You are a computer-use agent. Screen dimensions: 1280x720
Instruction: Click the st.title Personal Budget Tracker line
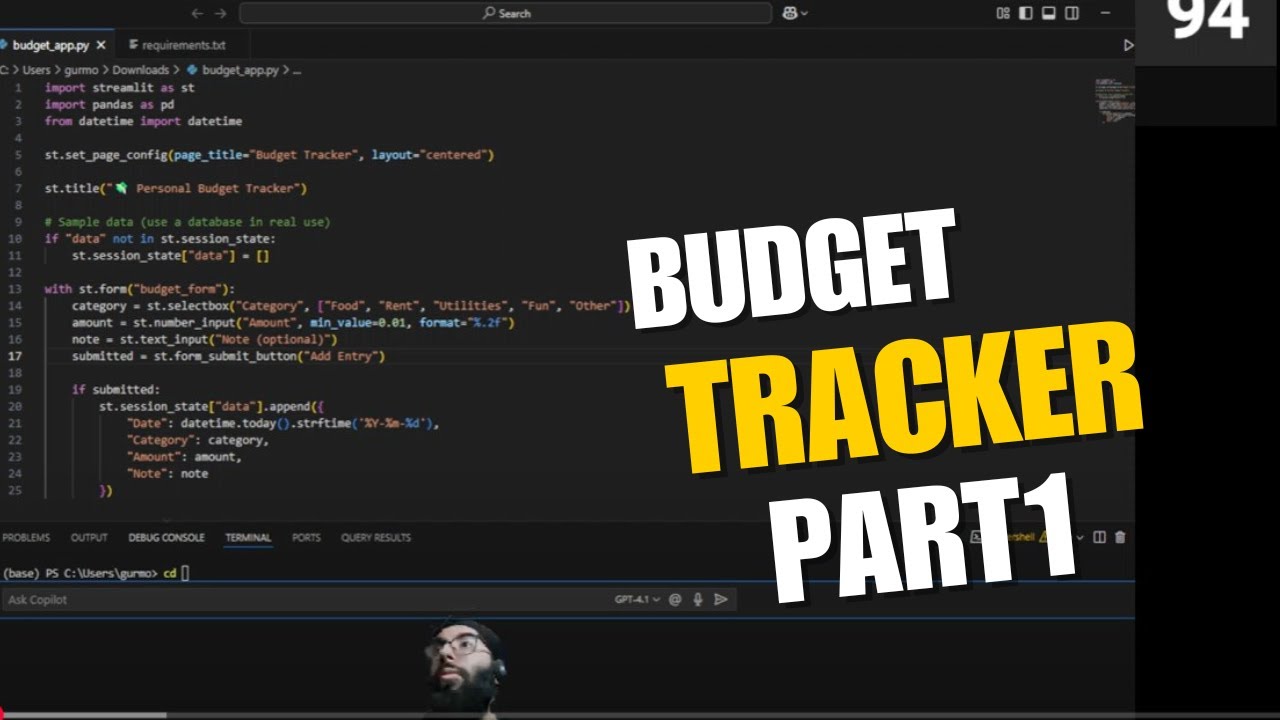(175, 188)
